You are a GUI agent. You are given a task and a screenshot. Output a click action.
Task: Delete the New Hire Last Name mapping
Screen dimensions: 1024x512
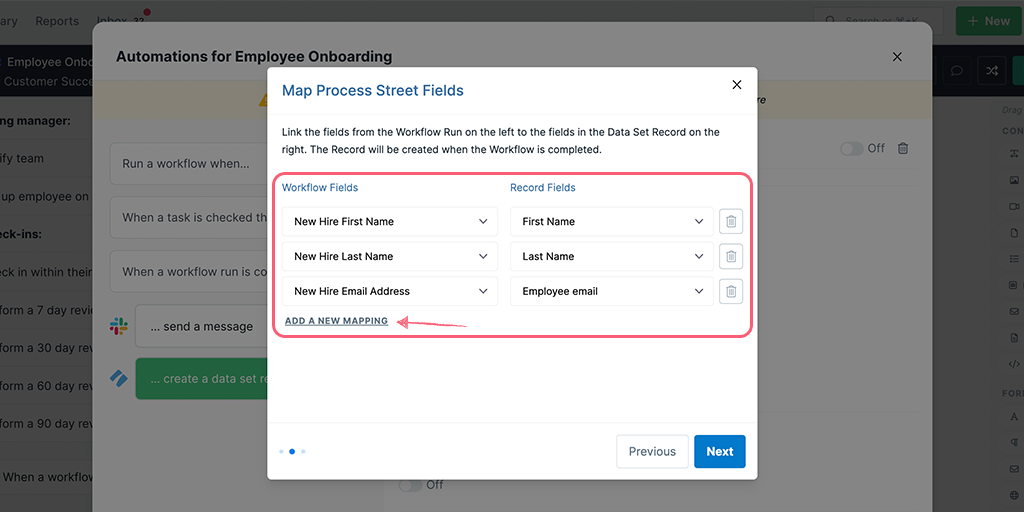[731, 256]
